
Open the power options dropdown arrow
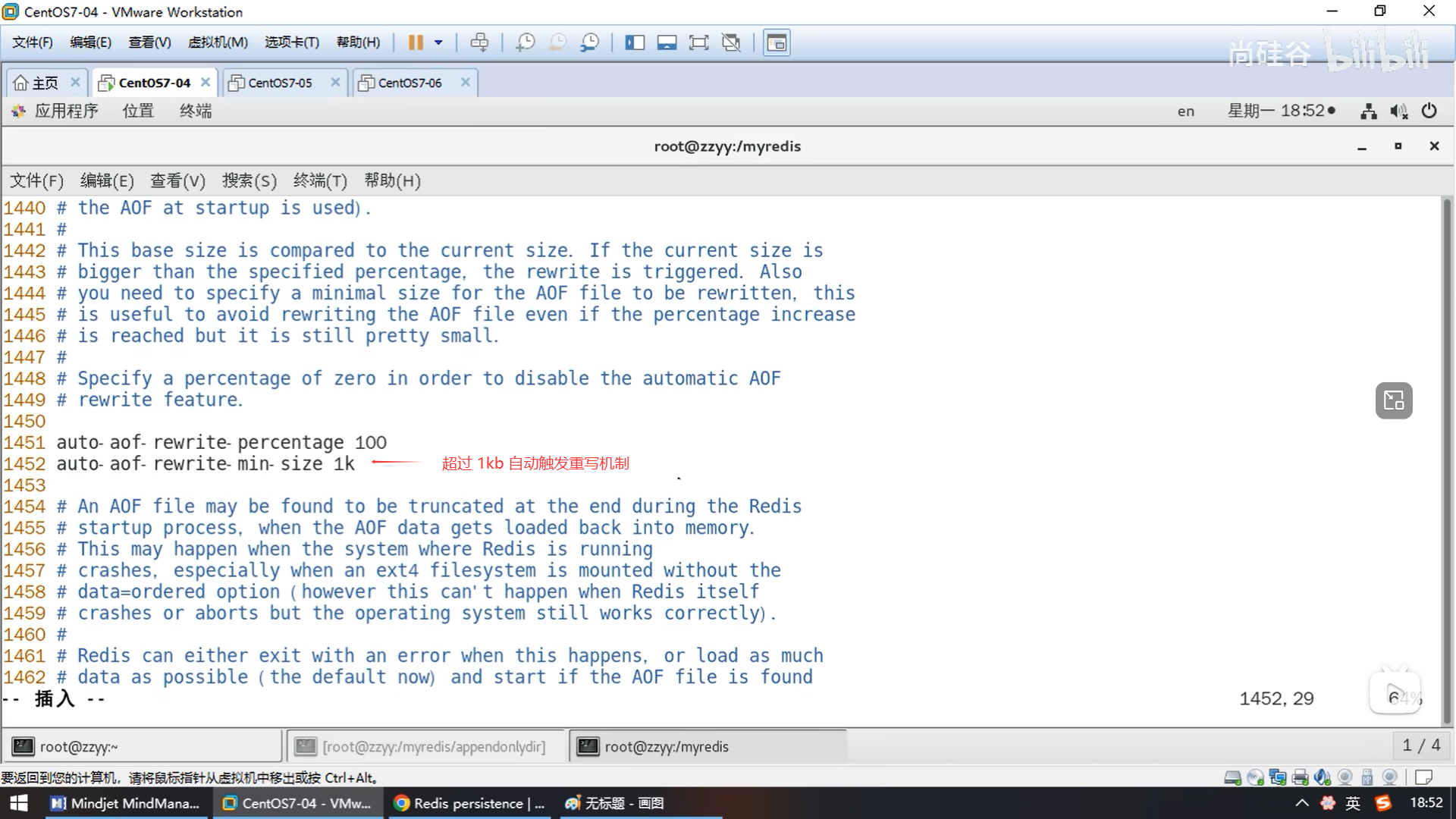(438, 42)
